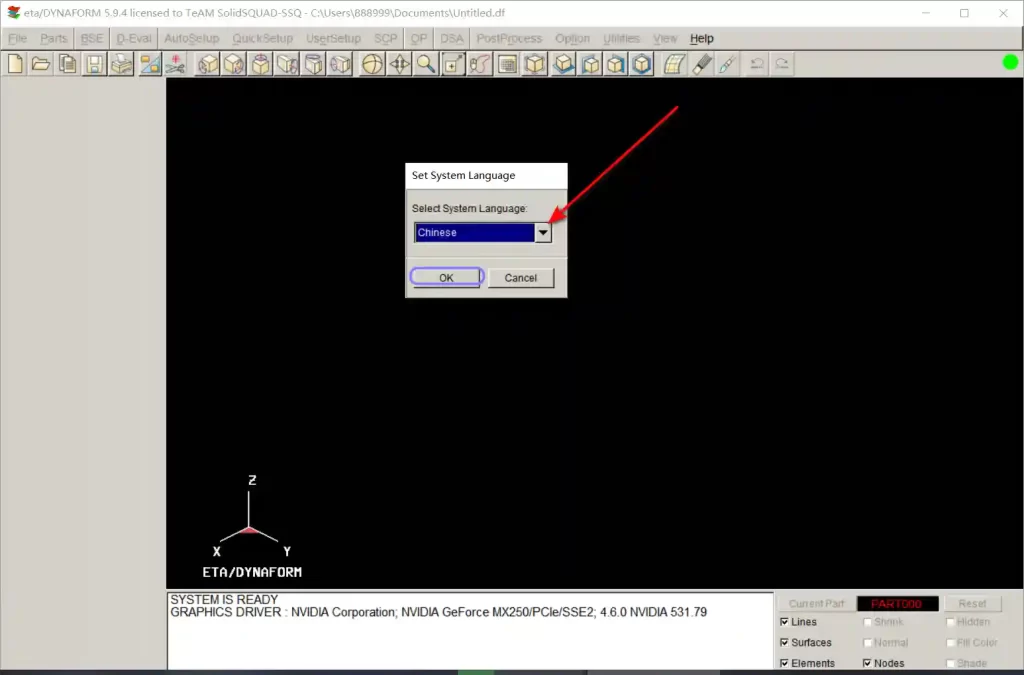Click the Save floppy disk icon
This screenshot has height=675, width=1024.
(94, 64)
